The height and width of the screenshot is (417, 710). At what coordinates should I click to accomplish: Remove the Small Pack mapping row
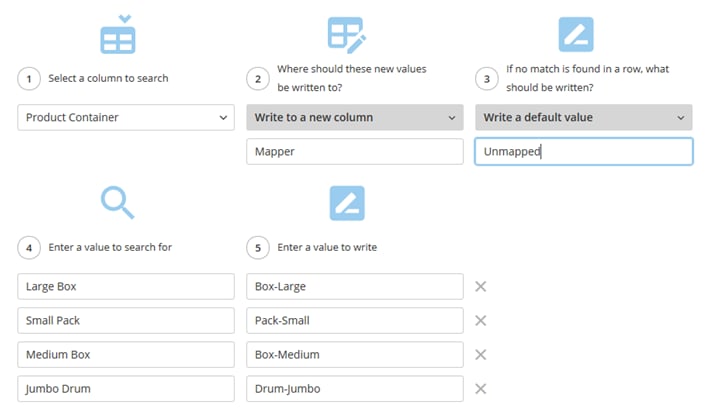click(x=480, y=321)
